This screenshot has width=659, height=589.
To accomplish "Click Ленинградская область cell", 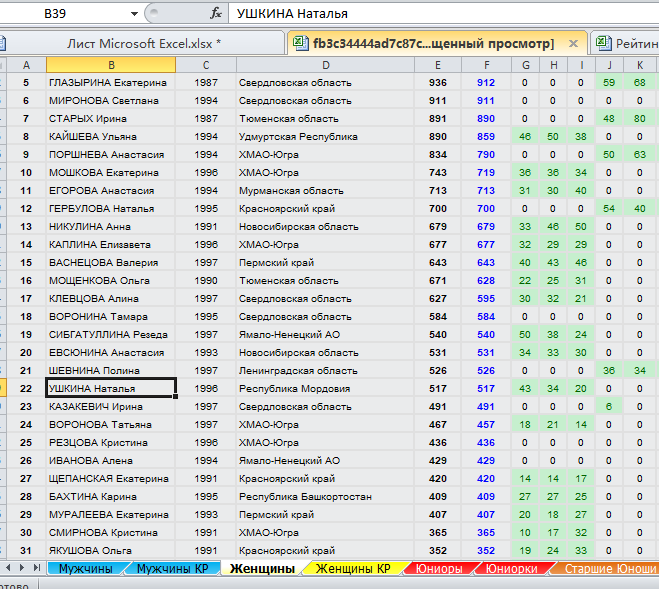I will [x=326, y=371].
